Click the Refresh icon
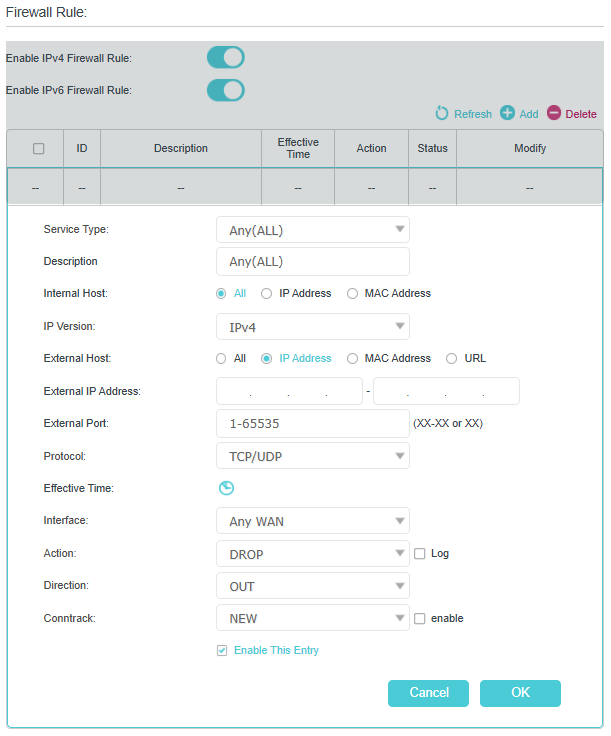The image size is (611, 736). coord(442,113)
